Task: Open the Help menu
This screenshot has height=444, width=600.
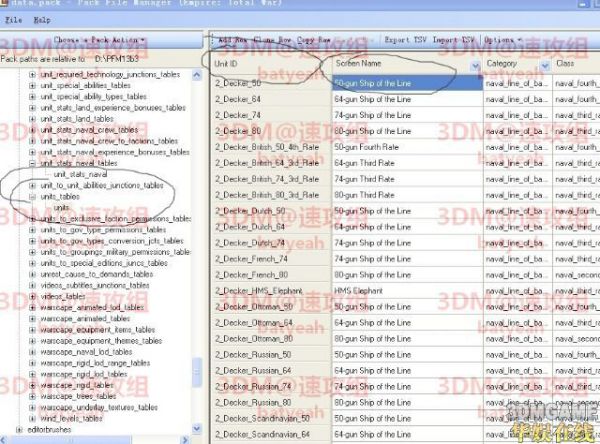Action: [x=41, y=19]
